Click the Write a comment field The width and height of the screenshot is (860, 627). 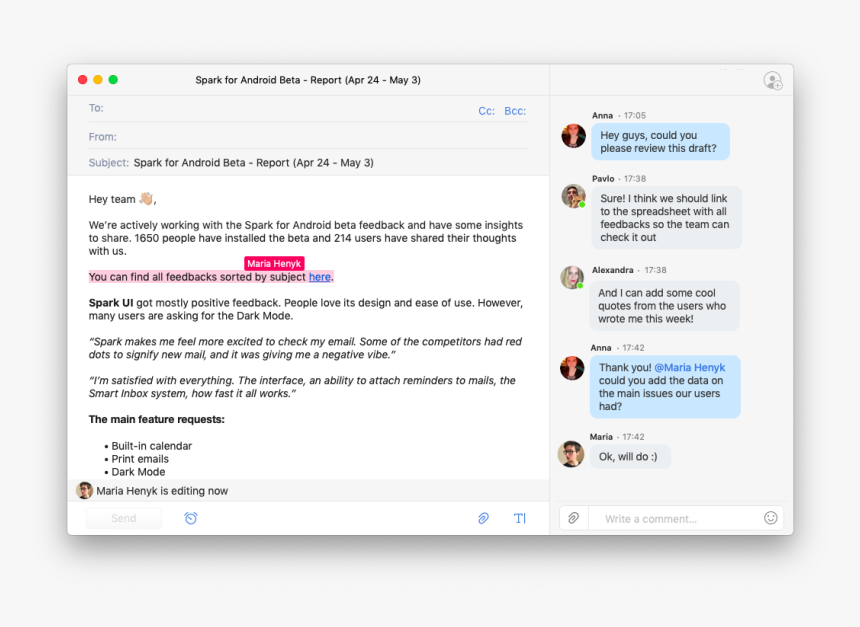(x=675, y=518)
